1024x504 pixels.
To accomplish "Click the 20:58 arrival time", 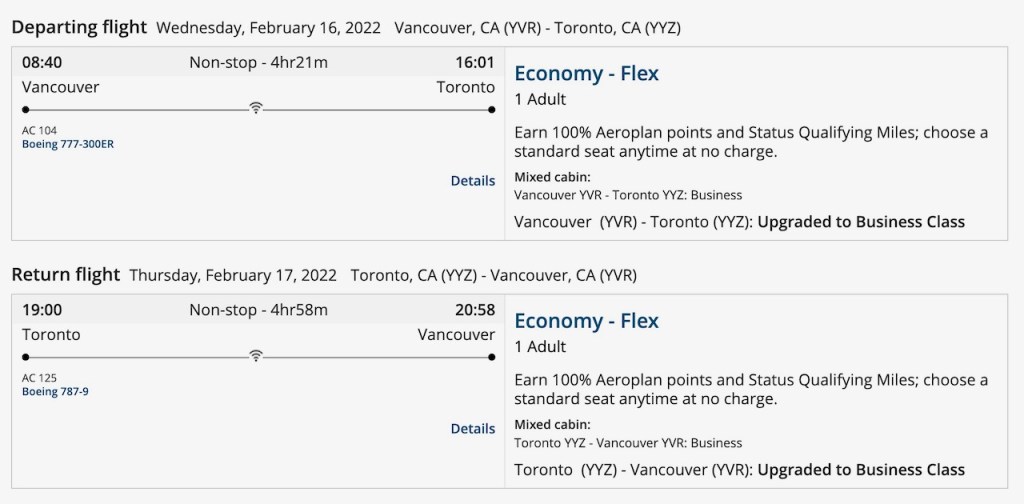I will click(475, 310).
